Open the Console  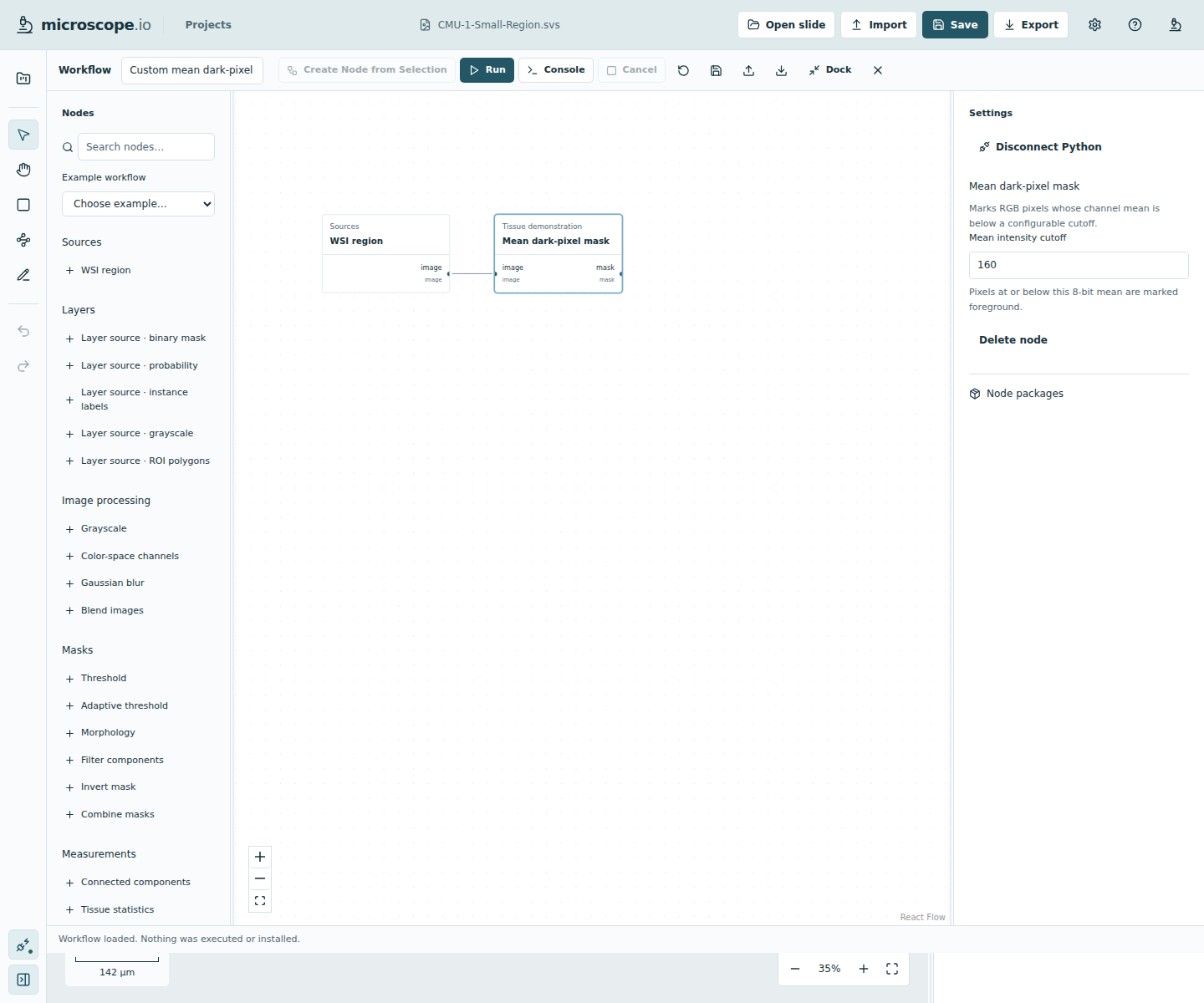(x=556, y=70)
